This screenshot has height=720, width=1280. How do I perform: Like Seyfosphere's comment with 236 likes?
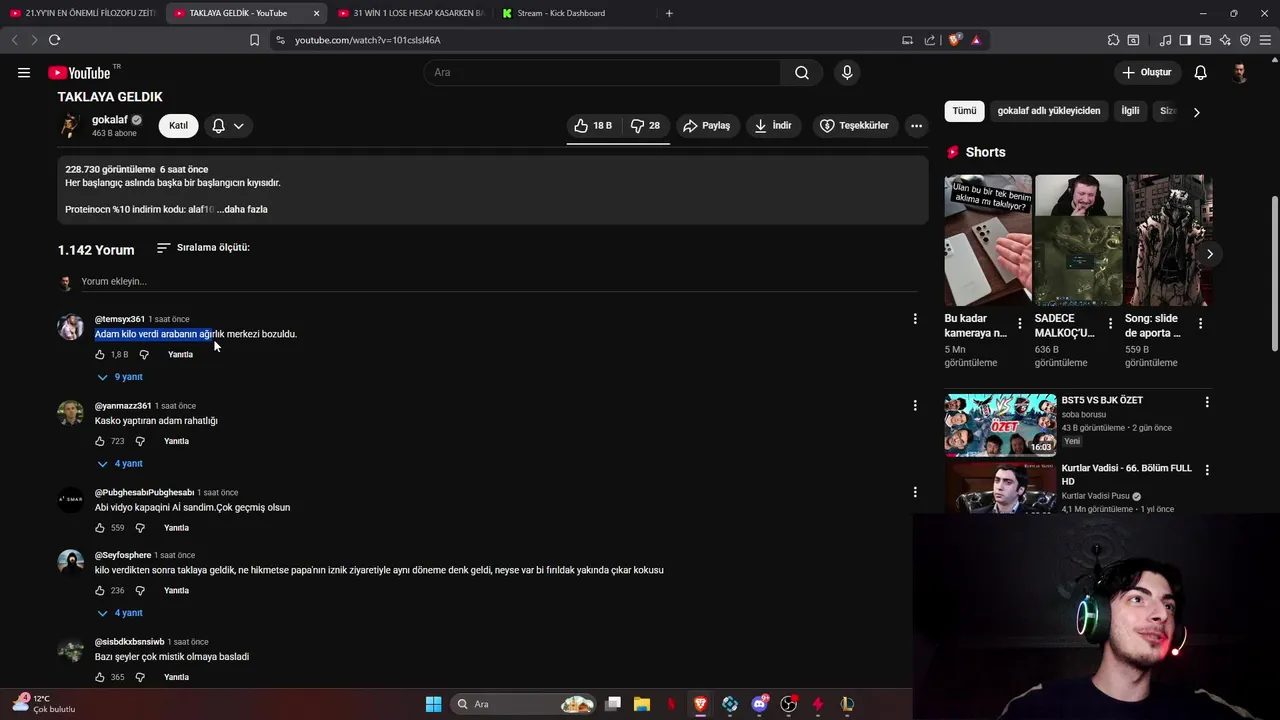pos(100,591)
